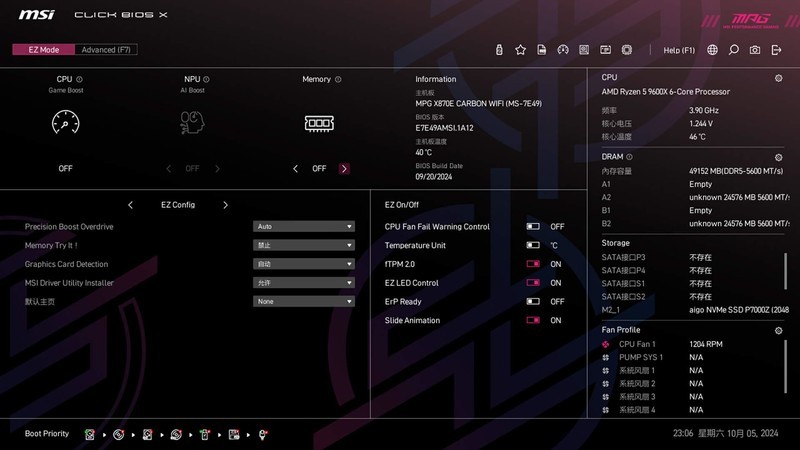Show info tooltip next to the Memory label

(338, 79)
